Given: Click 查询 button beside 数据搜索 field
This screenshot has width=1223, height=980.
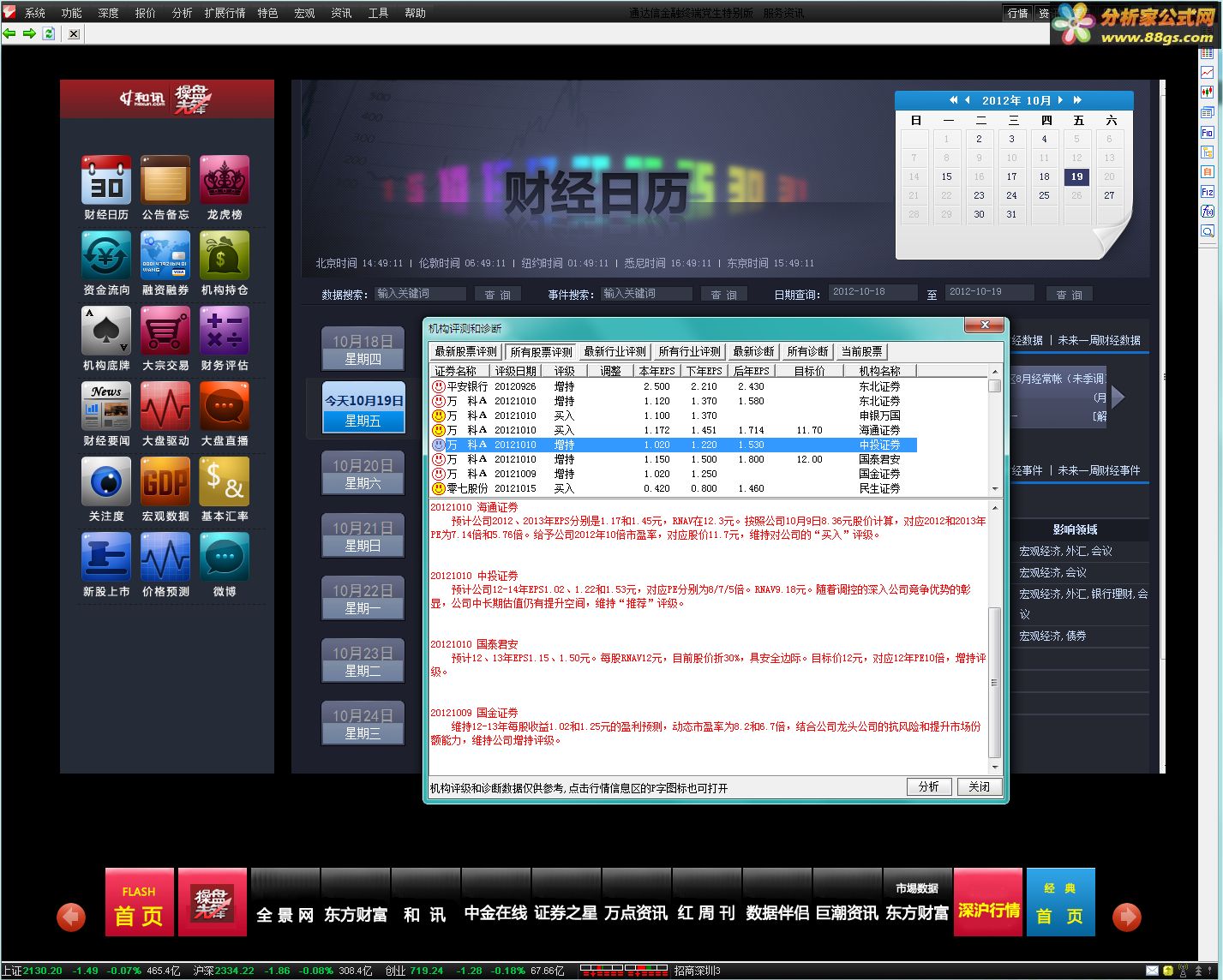Looking at the screenshot, I should click(497, 294).
